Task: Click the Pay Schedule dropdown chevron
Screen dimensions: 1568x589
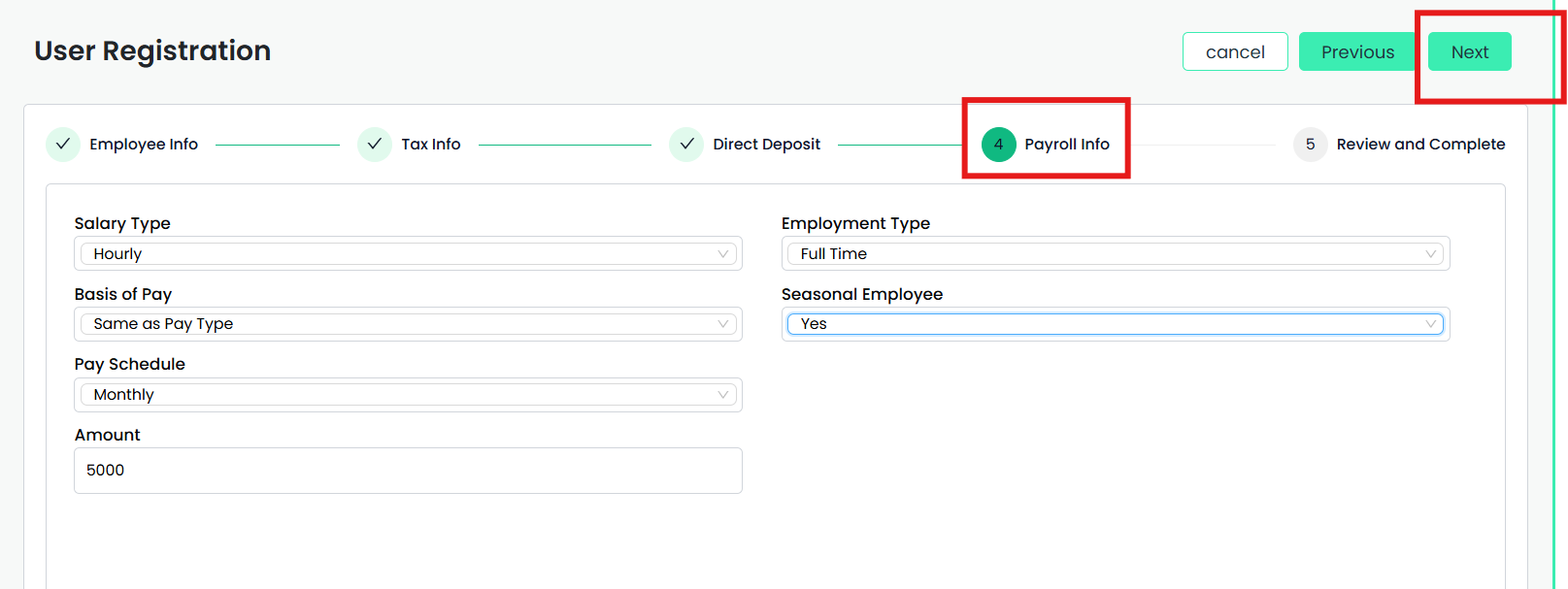Action: click(x=722, y=395)
